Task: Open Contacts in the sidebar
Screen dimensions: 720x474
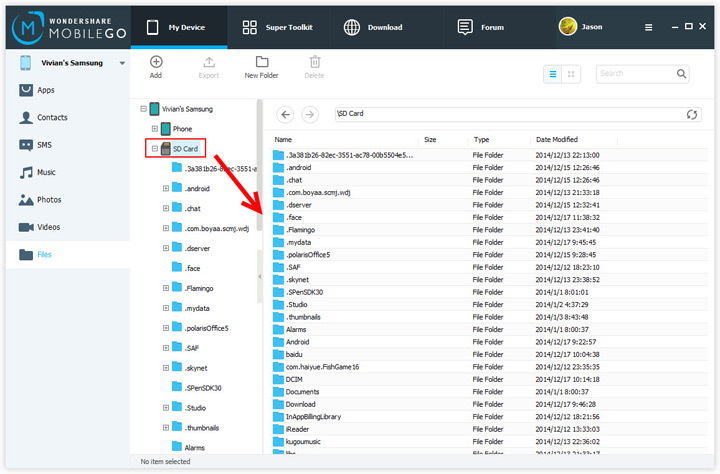Action: tap(43, 118)
